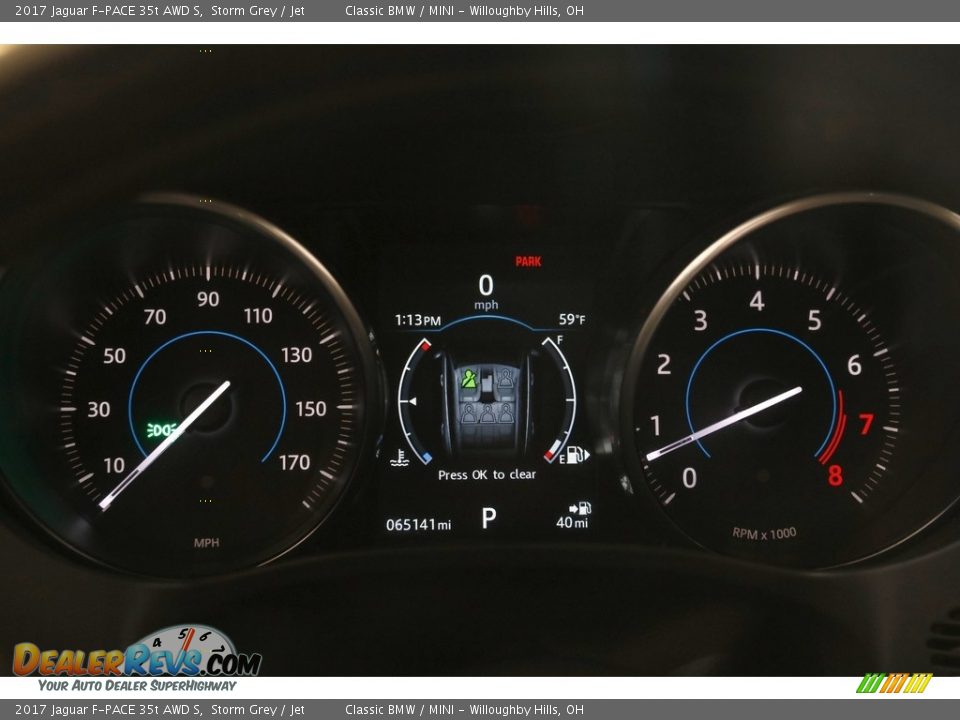
Task: Click the 30 mark on the speedometer
Action: [99, 409]
